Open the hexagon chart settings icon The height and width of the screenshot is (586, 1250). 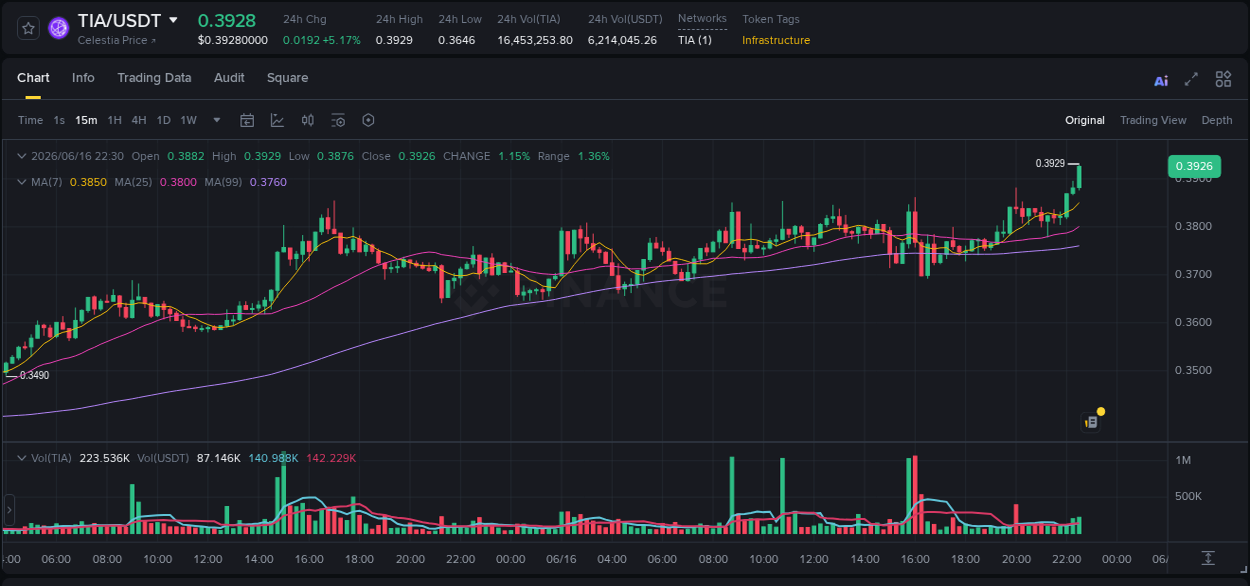(368, 120)
